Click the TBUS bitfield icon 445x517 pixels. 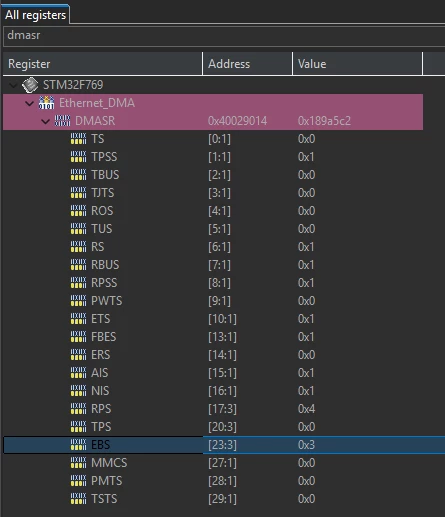coord(78,175)
